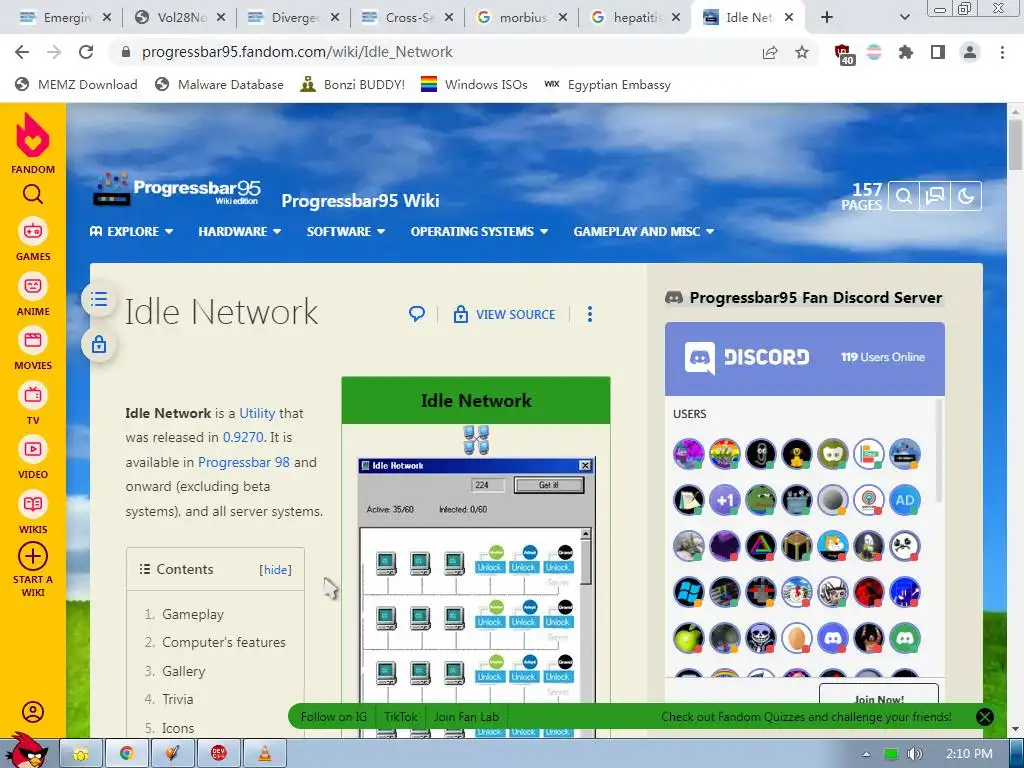Open the article more options dots
Viewport: 1024px width, 768px height.
pos(590,314)
